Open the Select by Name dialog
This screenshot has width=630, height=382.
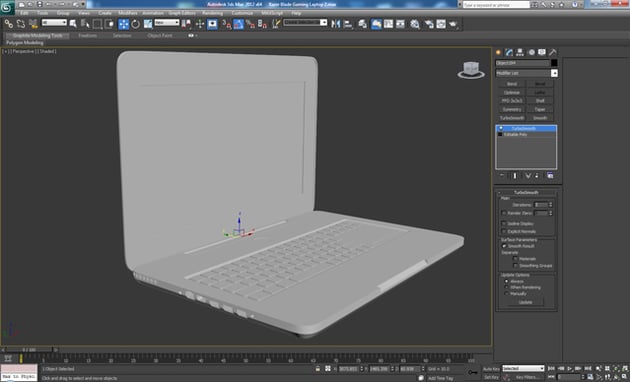click(85, 24)
